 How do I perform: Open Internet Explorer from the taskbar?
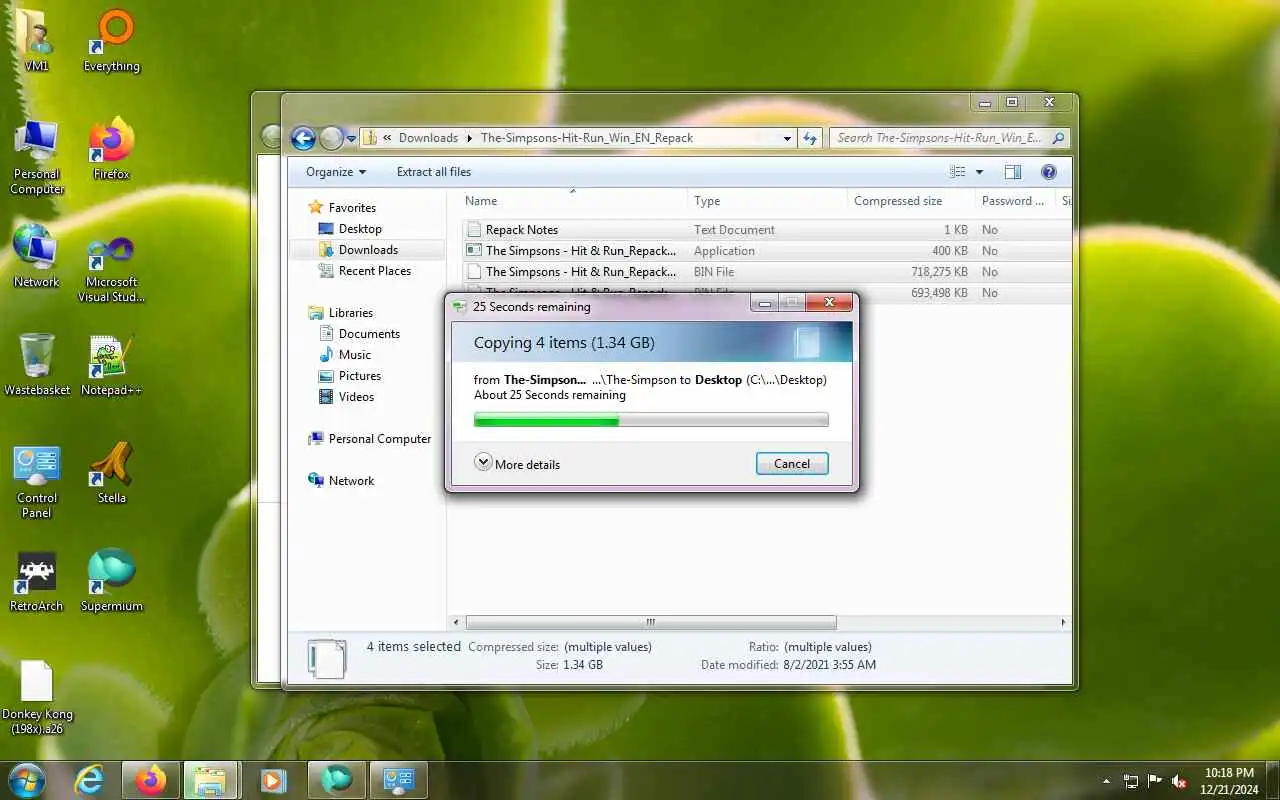point(90,780)
